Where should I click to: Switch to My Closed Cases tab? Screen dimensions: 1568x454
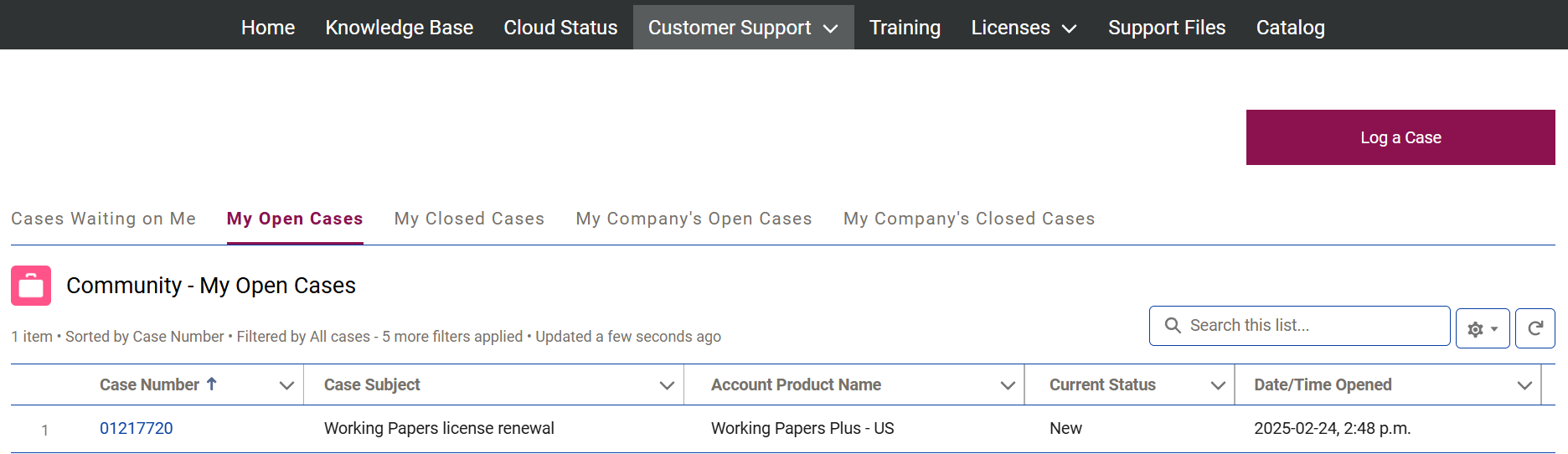tap(469, 219)
